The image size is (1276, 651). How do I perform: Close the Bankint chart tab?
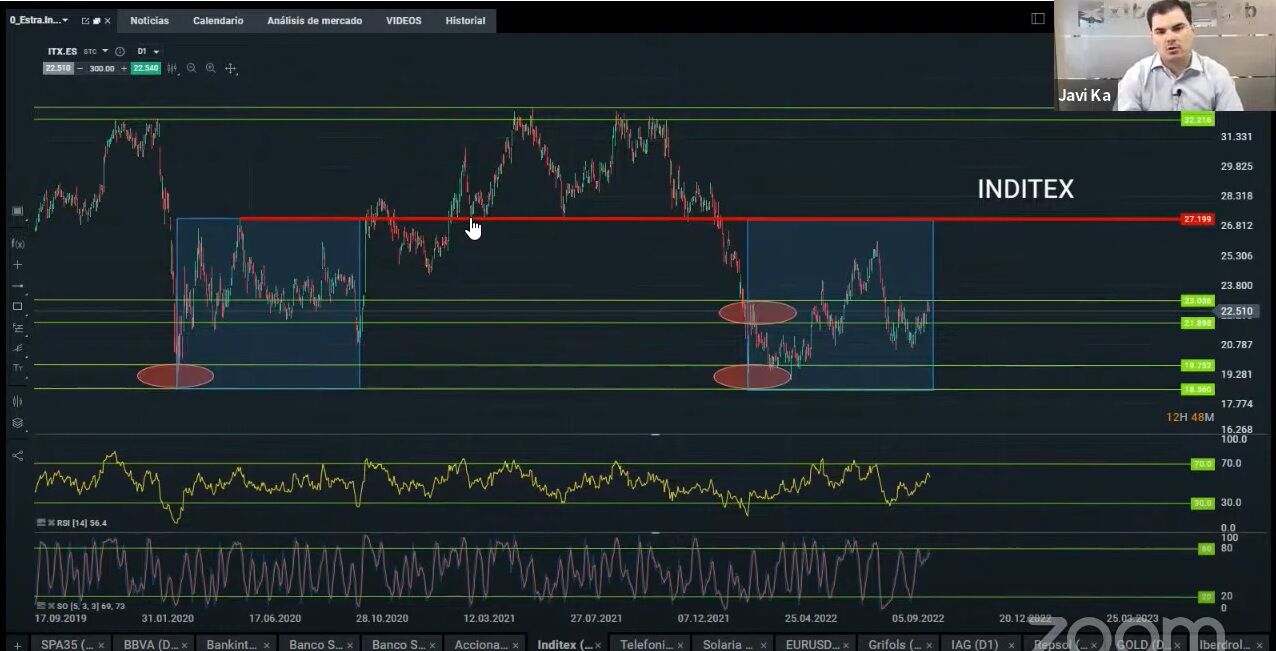266,645
